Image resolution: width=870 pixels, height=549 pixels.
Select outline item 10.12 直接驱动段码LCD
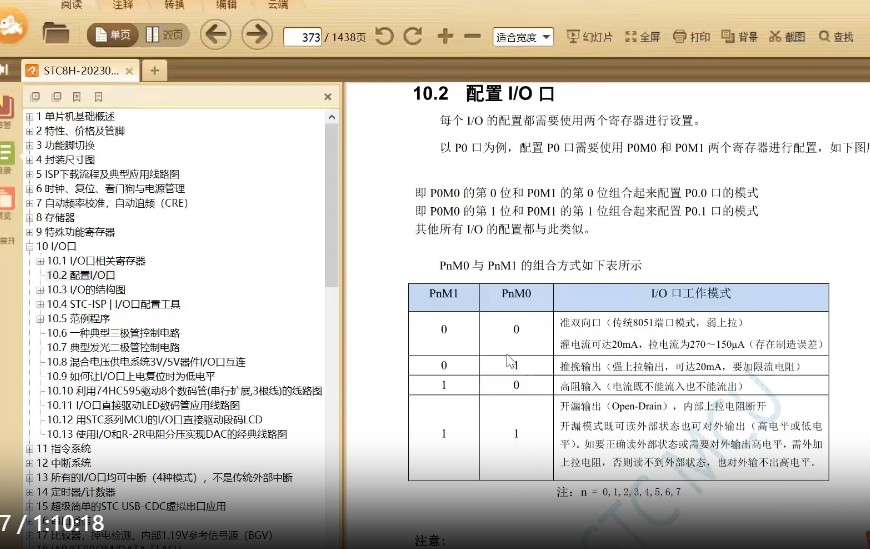[154, 420]
